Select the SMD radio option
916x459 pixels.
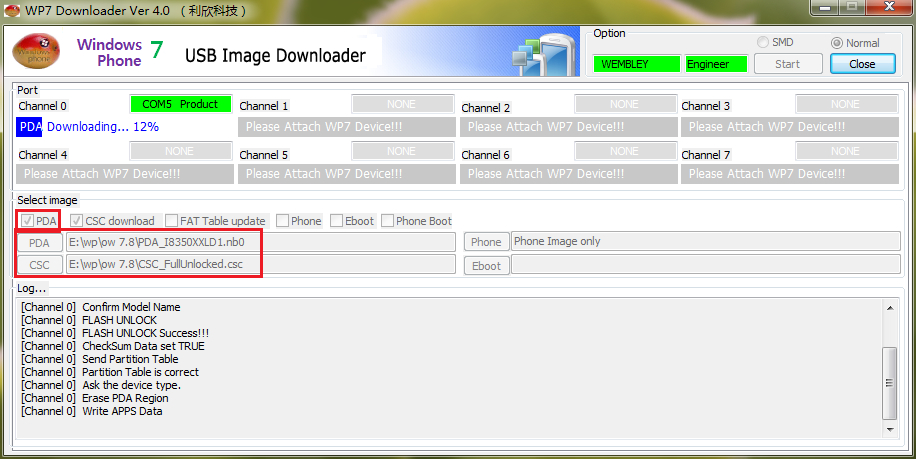point(763,42)
